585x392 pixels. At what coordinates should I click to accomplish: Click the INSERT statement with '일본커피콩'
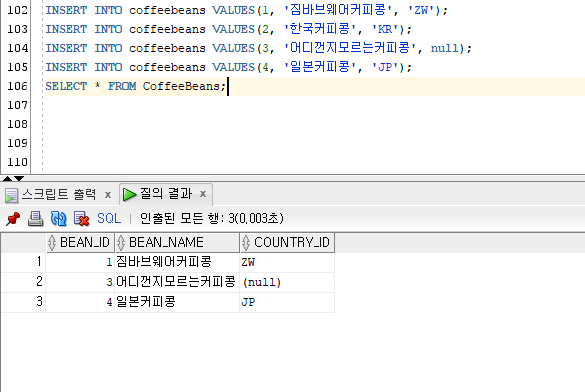pyautogui.click(x=228, y=67)
